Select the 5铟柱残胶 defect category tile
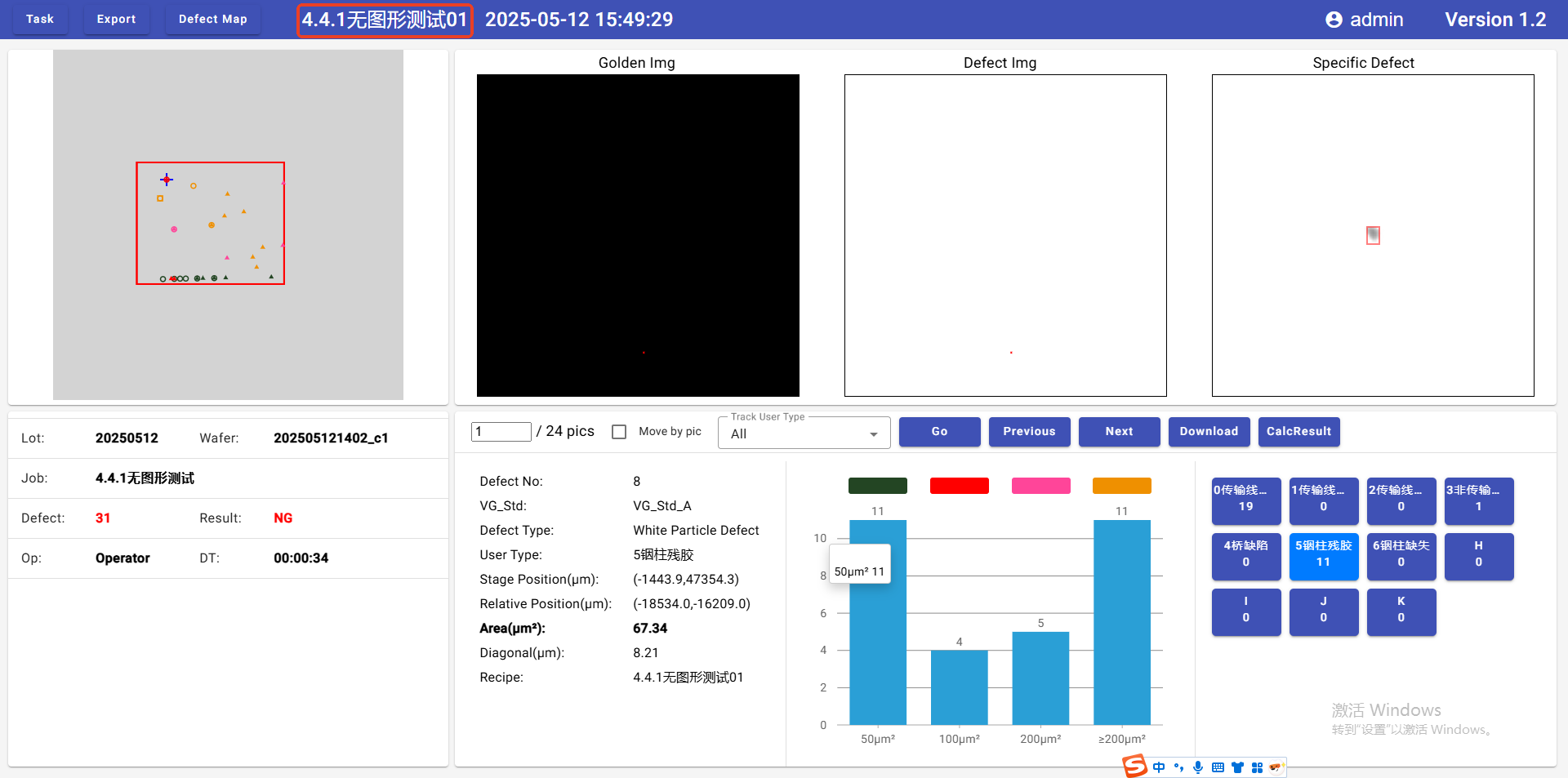The width and height of the screenshot is (1568, 778). click(1323, 554)
